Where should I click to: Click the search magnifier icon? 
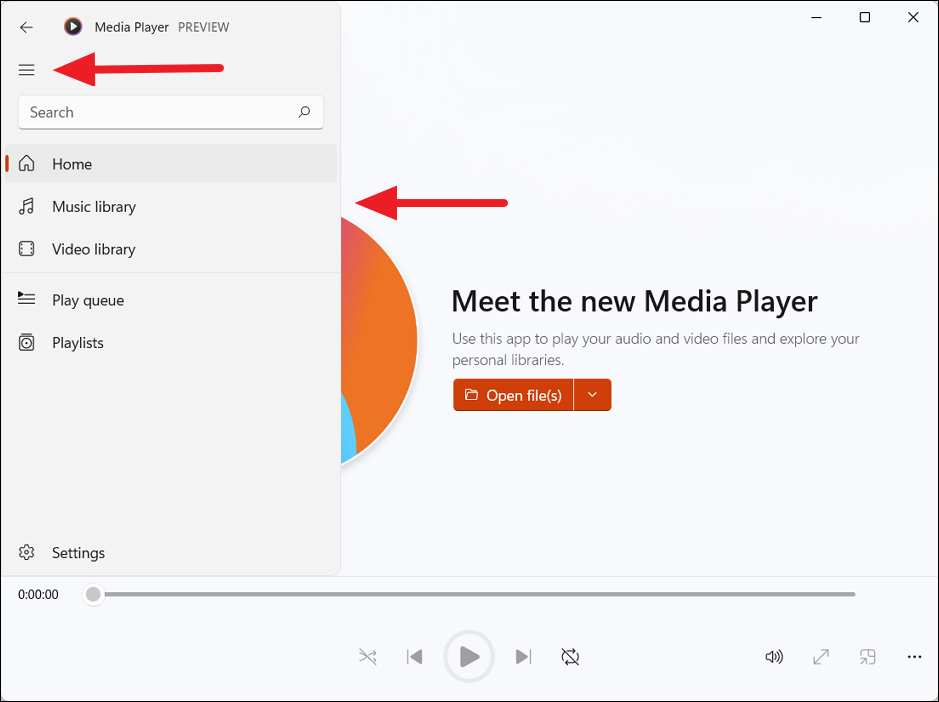coord(304,112)
